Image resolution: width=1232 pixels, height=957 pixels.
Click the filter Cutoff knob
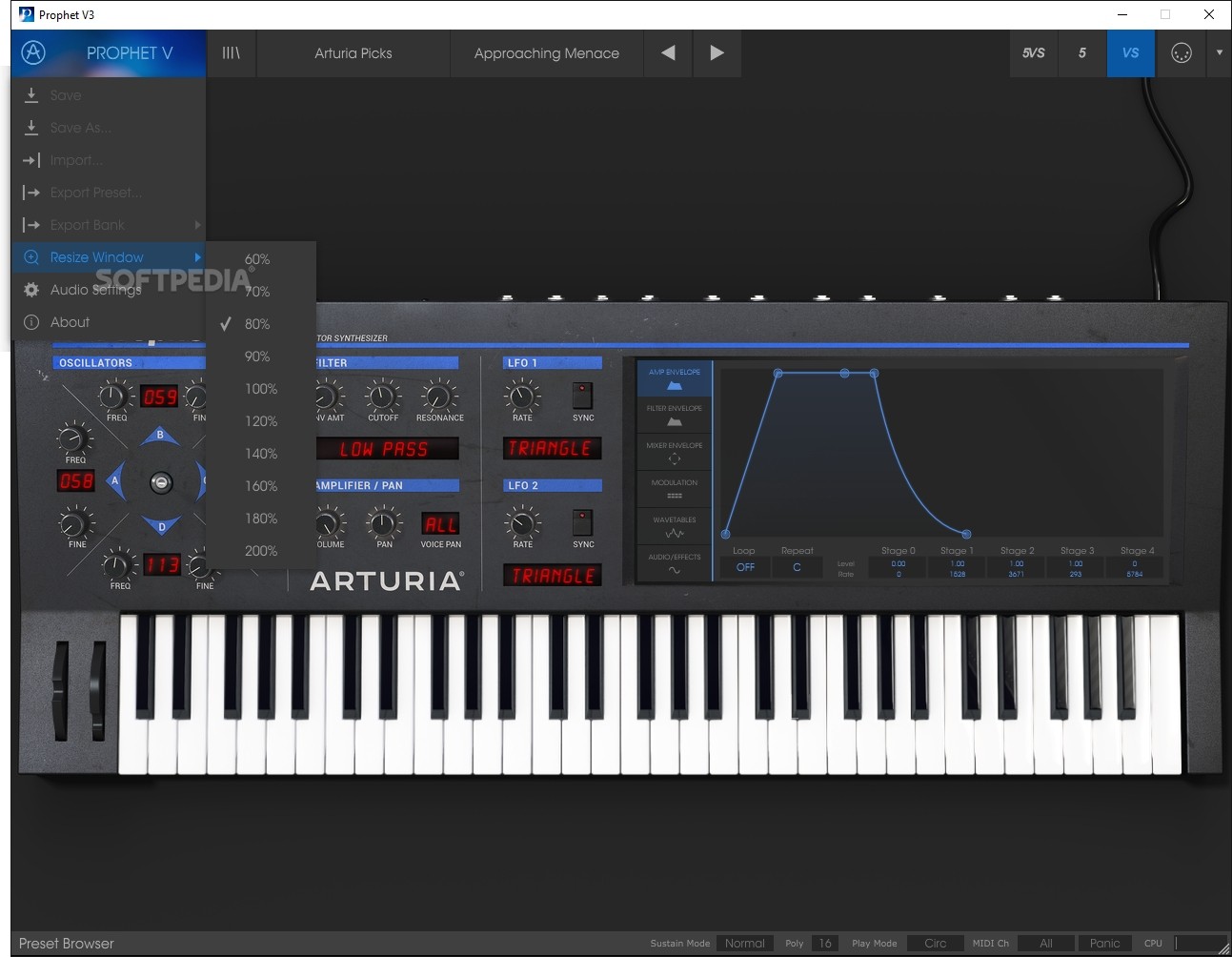pyautogui.click(x=383, y=395)
